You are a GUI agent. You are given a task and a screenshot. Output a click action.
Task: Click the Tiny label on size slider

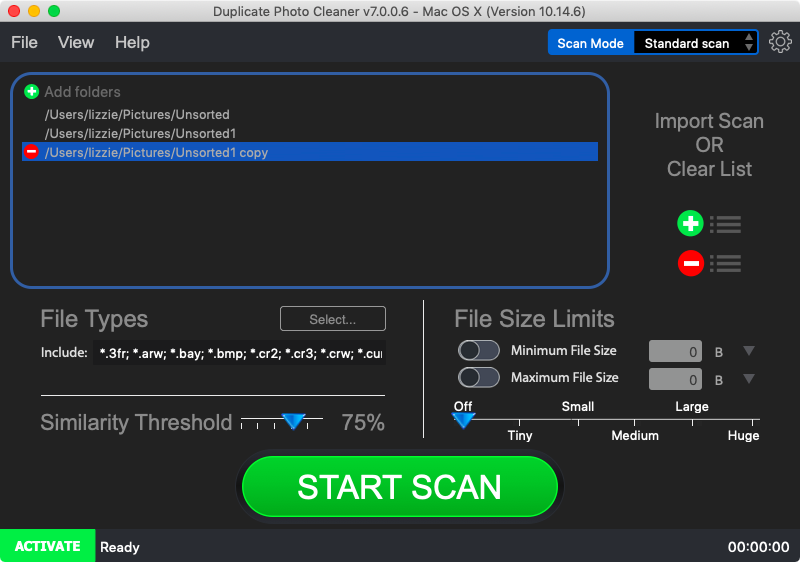520,436
